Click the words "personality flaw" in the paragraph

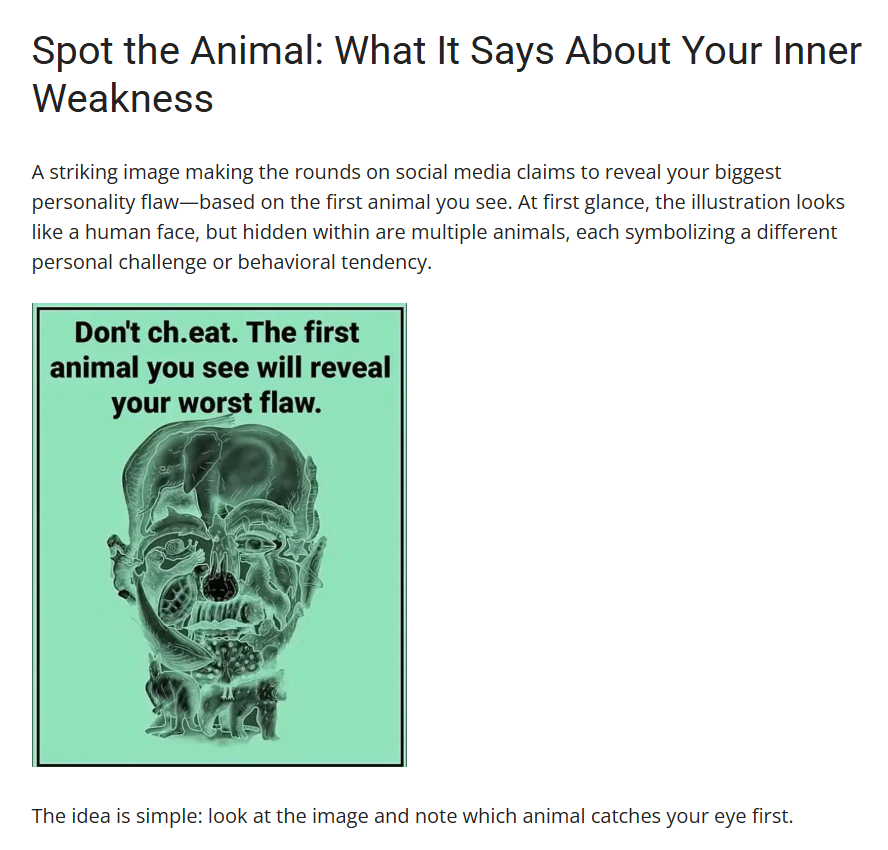click(108, 202)
